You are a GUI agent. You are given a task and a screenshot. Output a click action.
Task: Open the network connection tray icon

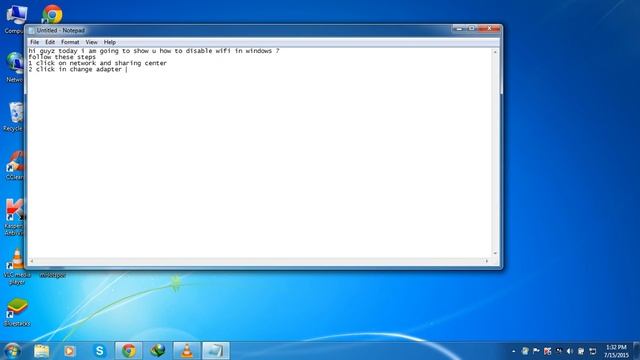593,351
